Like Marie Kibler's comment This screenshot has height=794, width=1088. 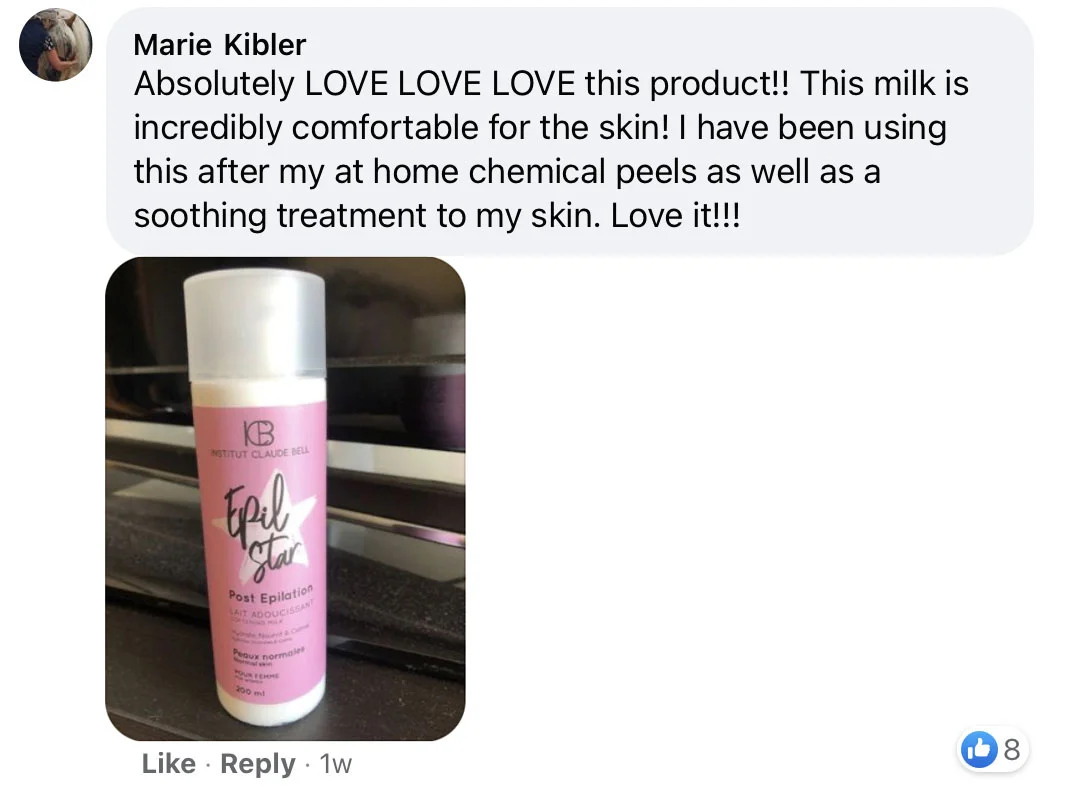[x=169, y=763]
